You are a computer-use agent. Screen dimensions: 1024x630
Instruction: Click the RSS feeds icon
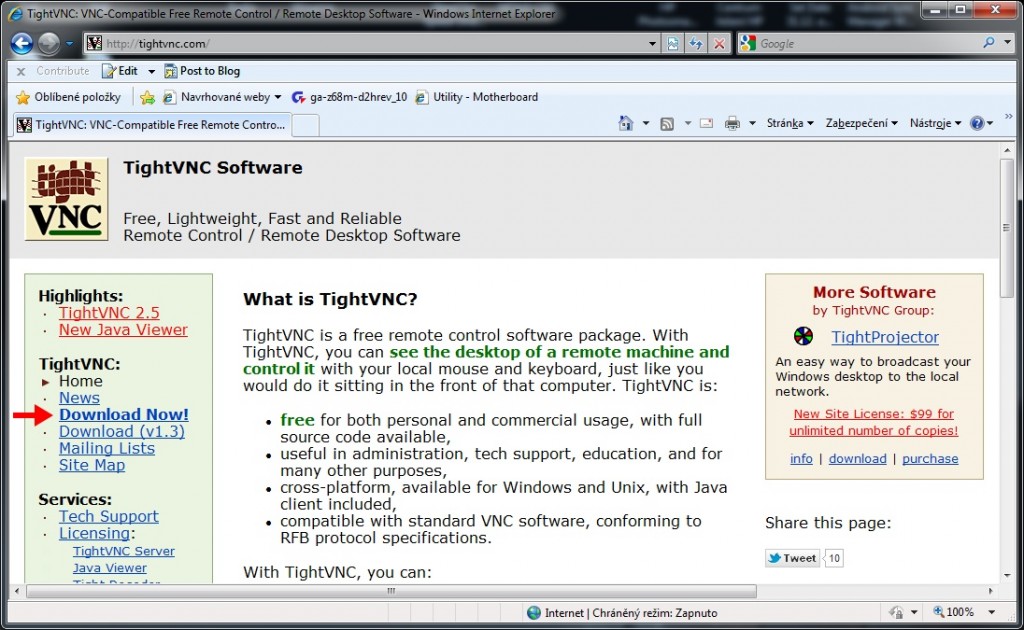(667, 123)
